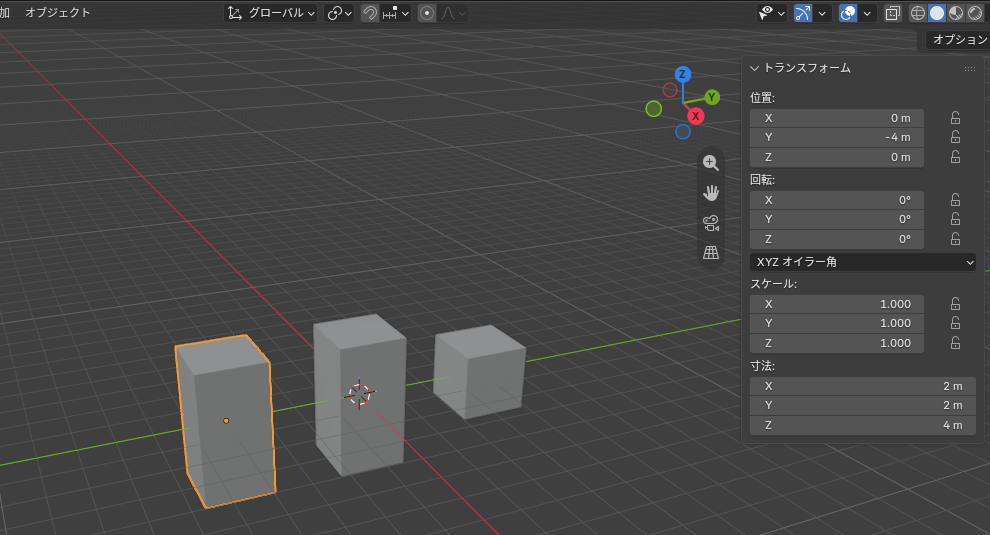The image size is (990, 535).
Task: Select the orange-outlined box object
Action: (x=227, y=421)
